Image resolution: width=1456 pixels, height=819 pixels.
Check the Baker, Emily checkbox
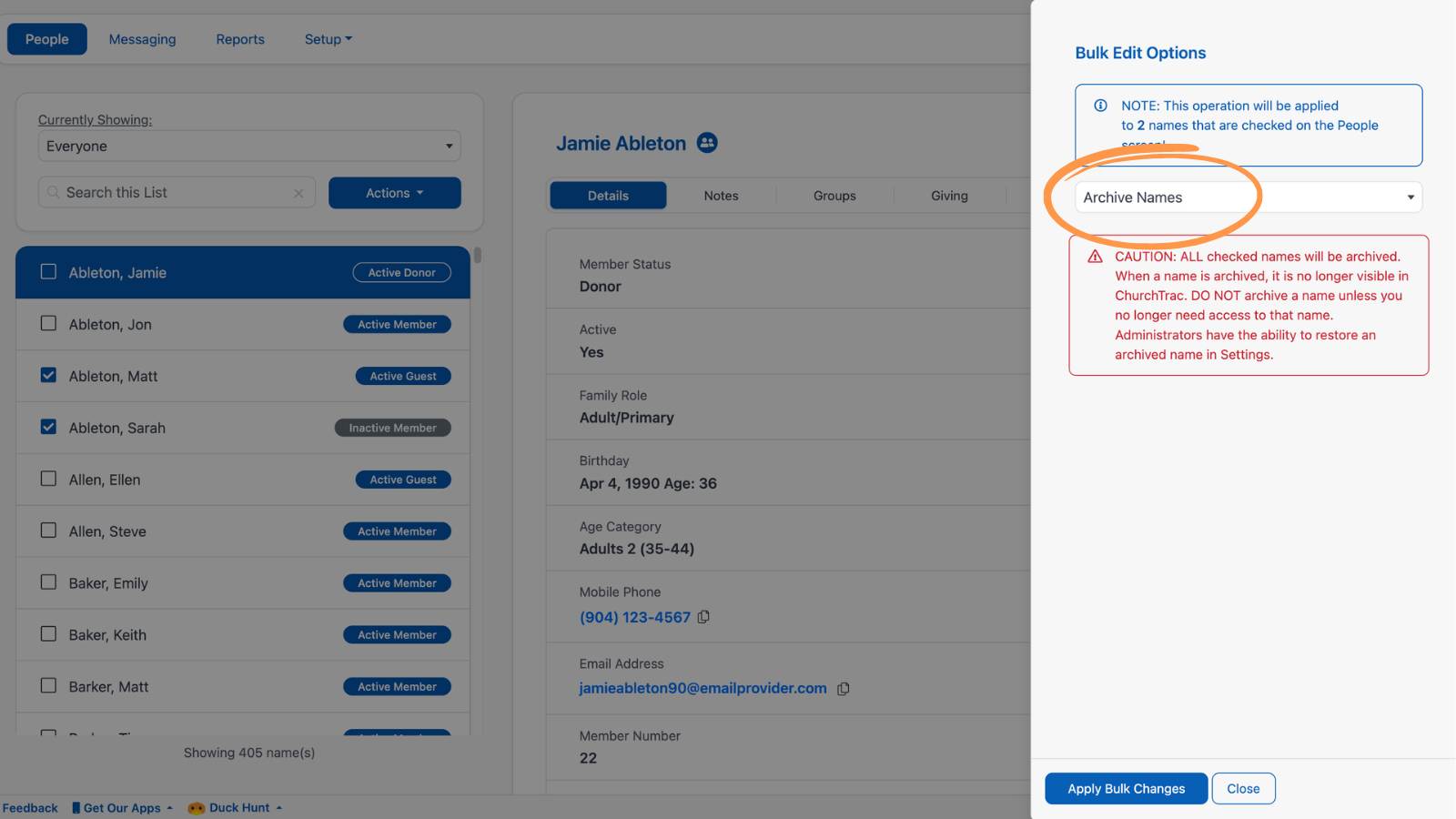point(48,582)
